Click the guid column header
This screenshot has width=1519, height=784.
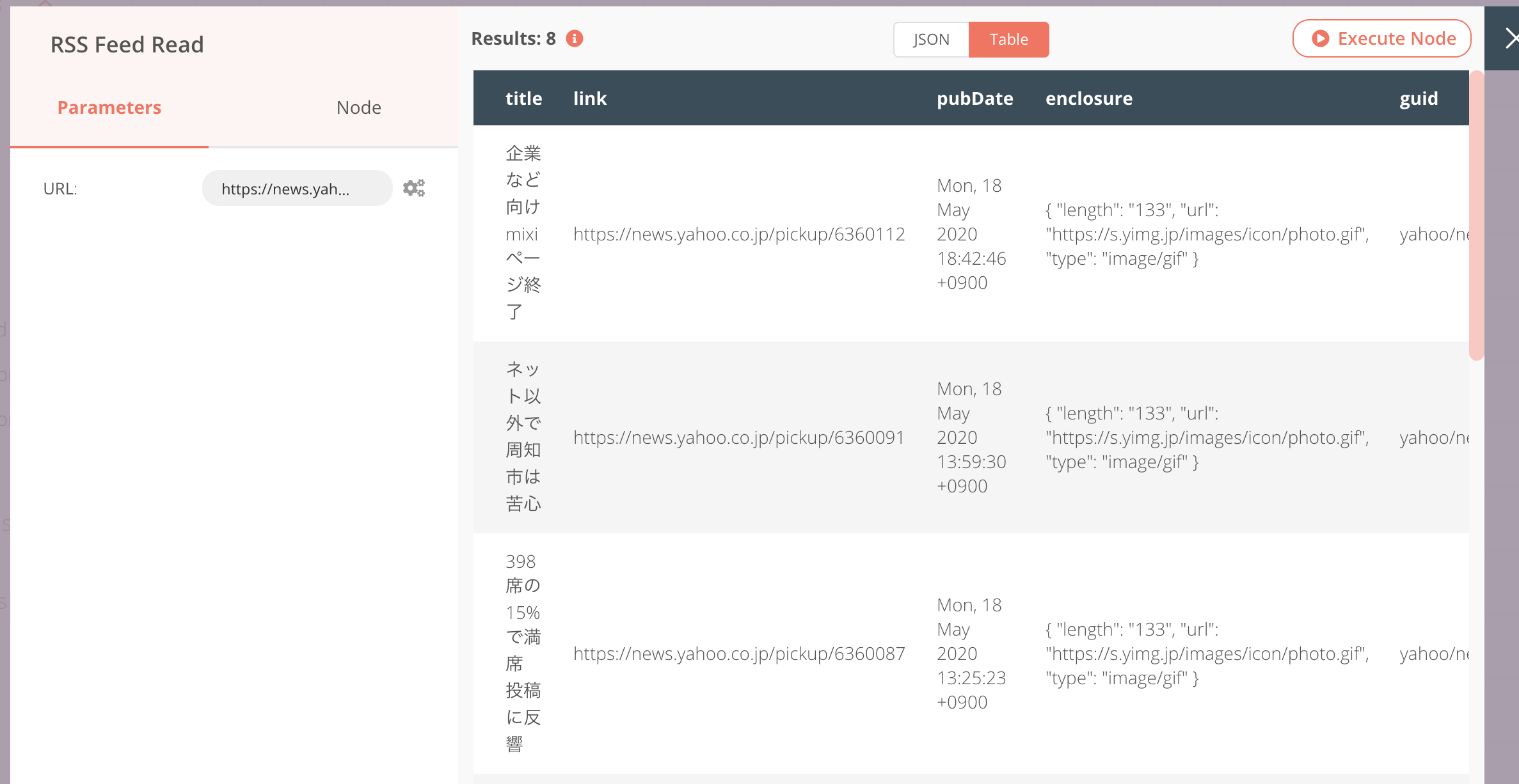tap(1419, 98)
